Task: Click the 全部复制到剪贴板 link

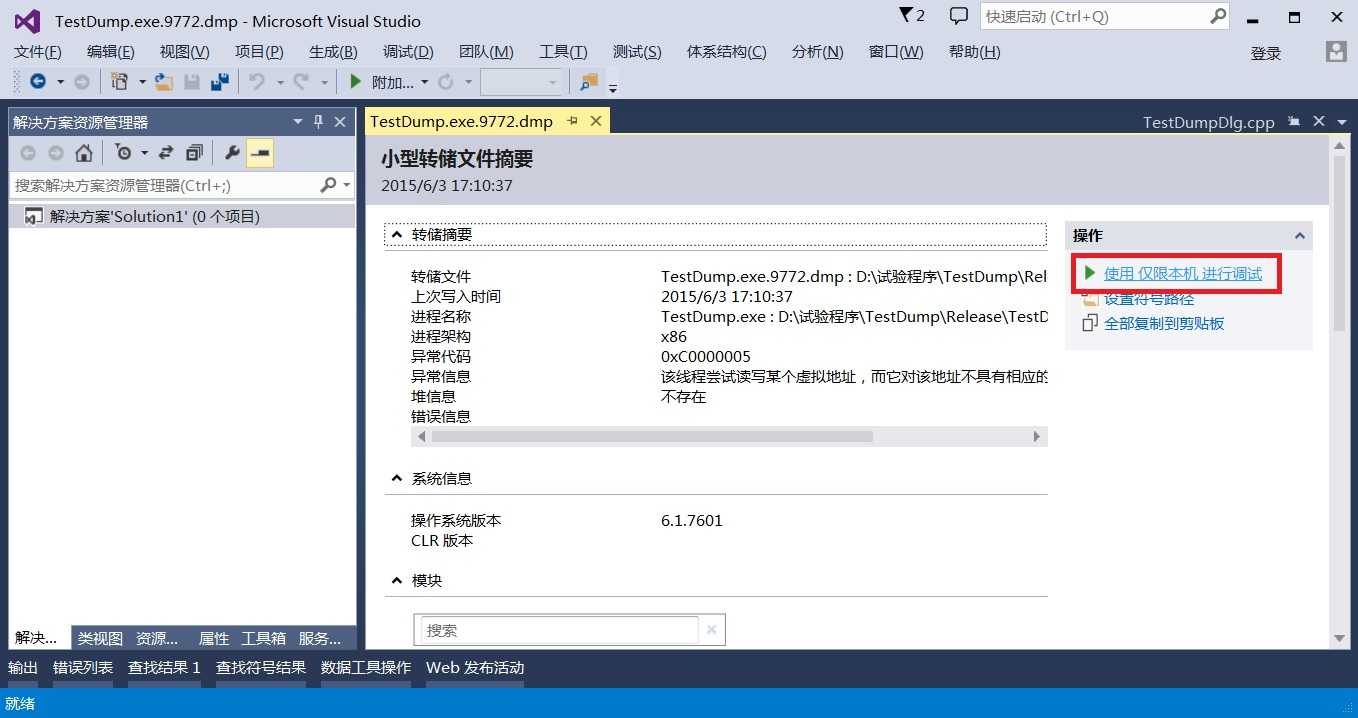Action: coord(1164,323)
